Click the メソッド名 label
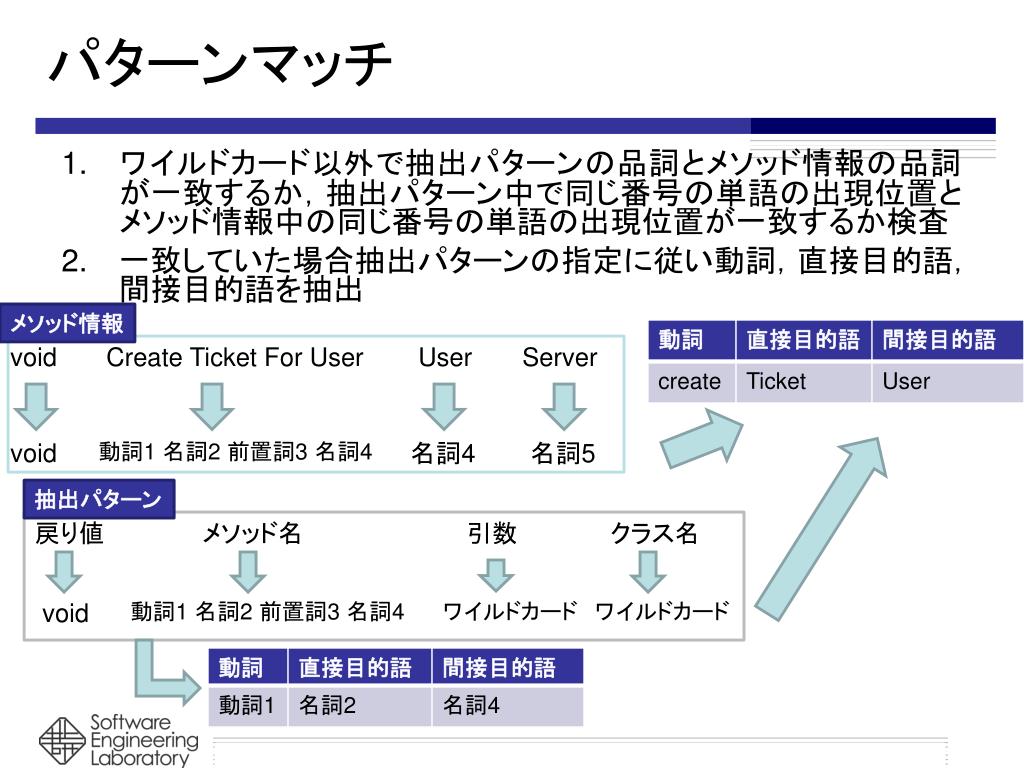This screenshot has height=768, width=1024. click(x=251, y=533)
